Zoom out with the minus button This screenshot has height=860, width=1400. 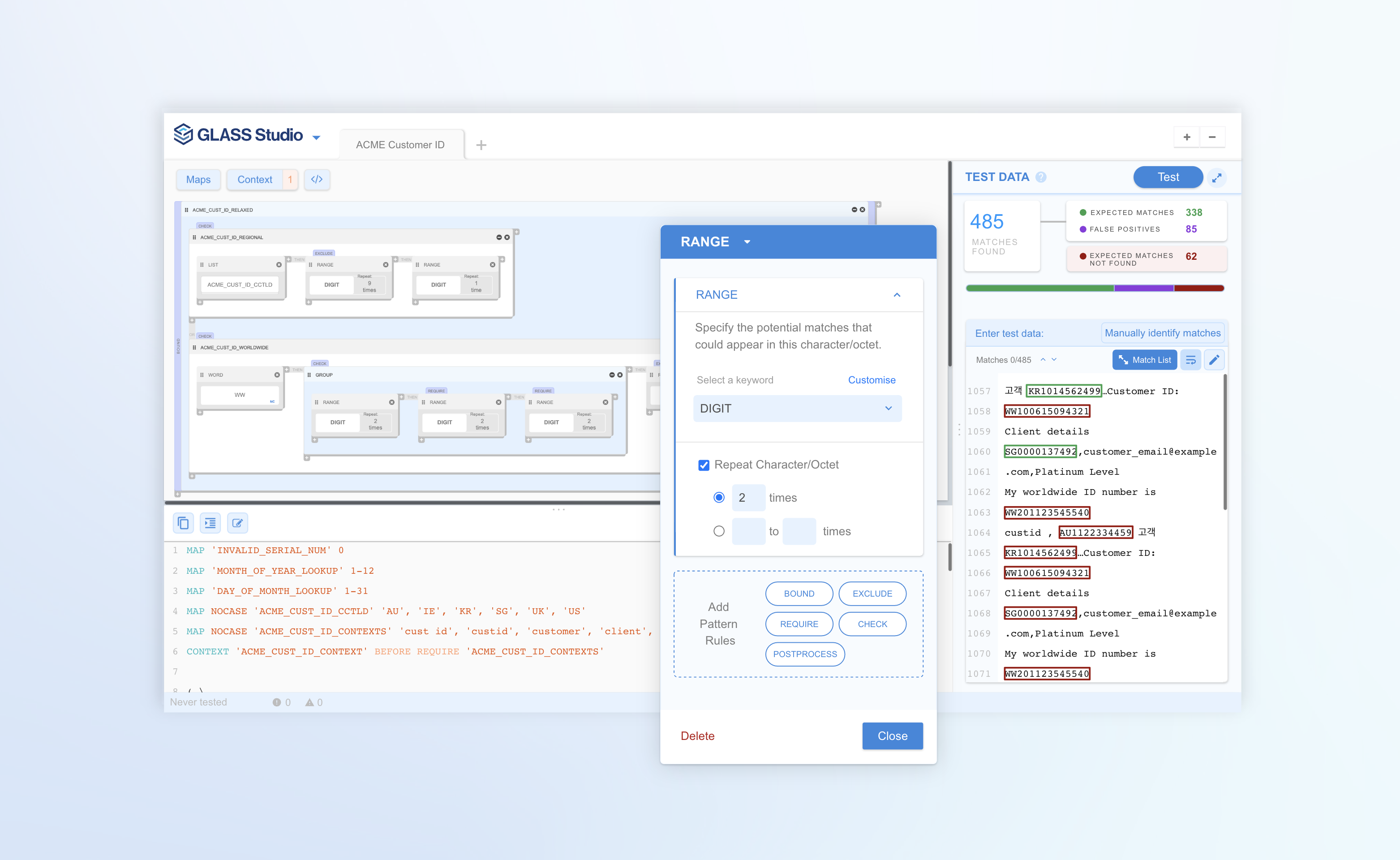tap(1212, 137)
